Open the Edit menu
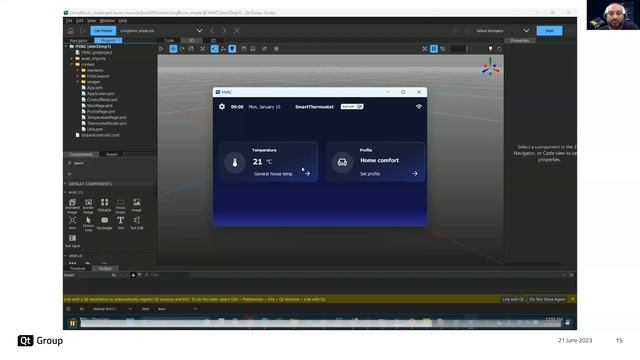The height and width of the screenshot is (360, 640). [x=80, y=20]
